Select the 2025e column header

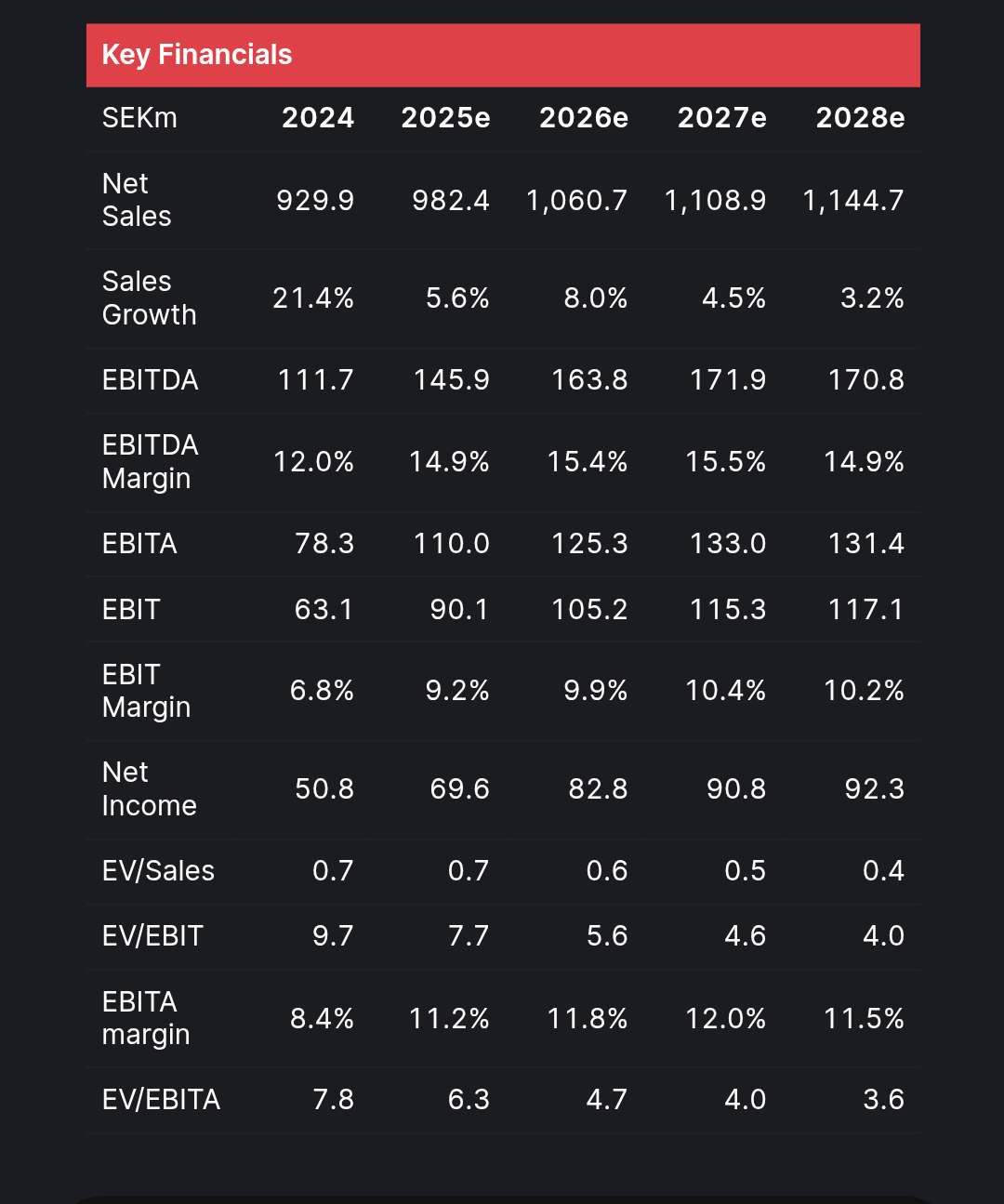click(x=445, y=118)
